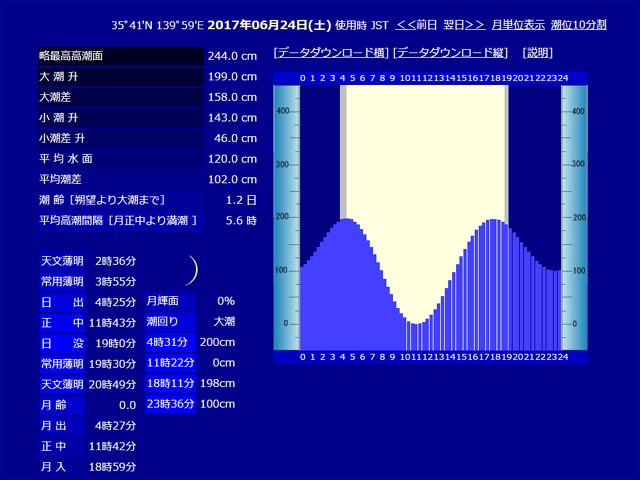This screenshot has height=480, width=640.
Task: Click the 120.0 cm value
Action: pyautogui.click(x=232, y=159)
